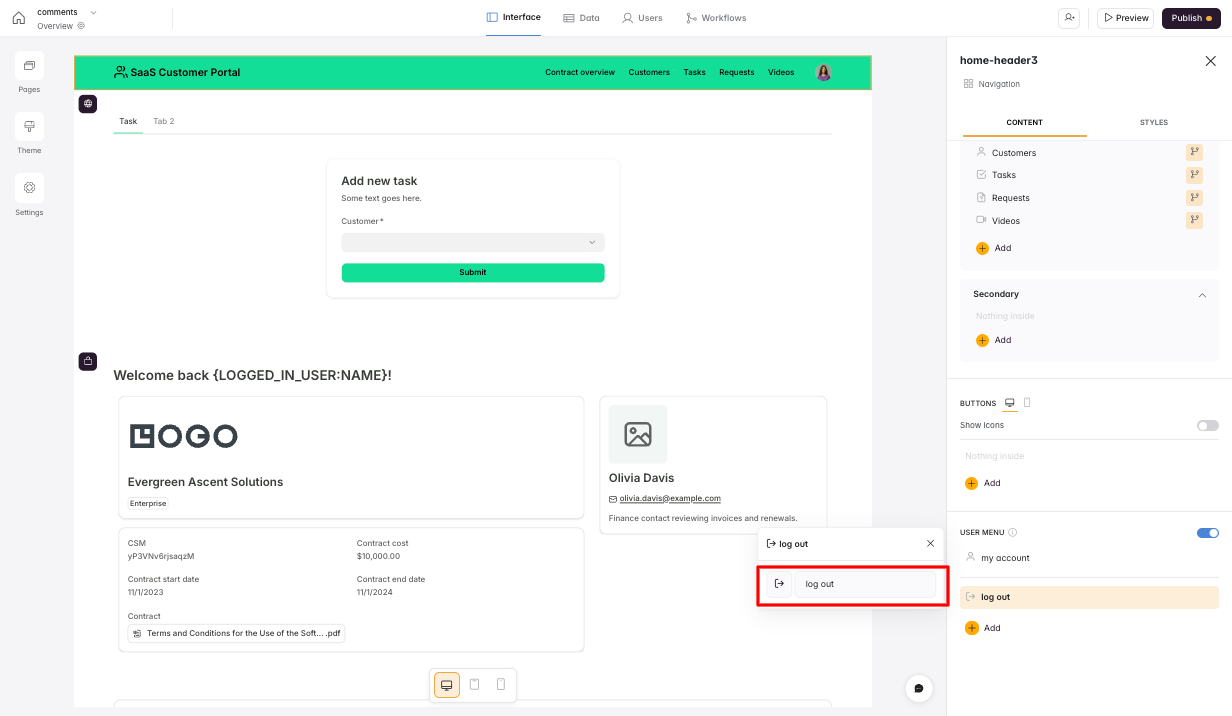Click the log out icon picker button
The image size is (1232, 716).
[x=779, y=584]
